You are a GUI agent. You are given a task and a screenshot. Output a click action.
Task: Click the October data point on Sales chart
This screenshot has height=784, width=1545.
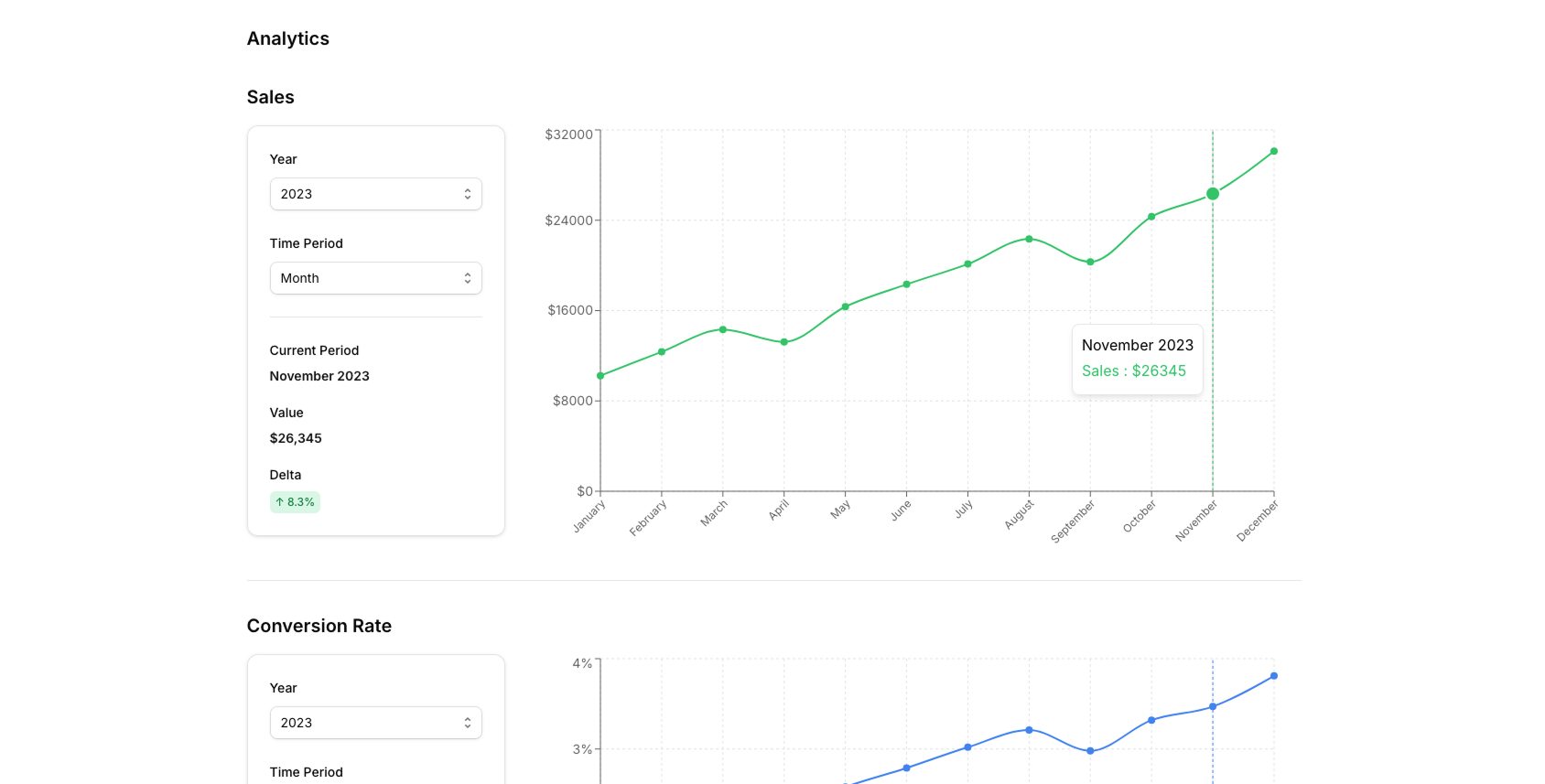pyautogui.click(x=1151, y=217)
